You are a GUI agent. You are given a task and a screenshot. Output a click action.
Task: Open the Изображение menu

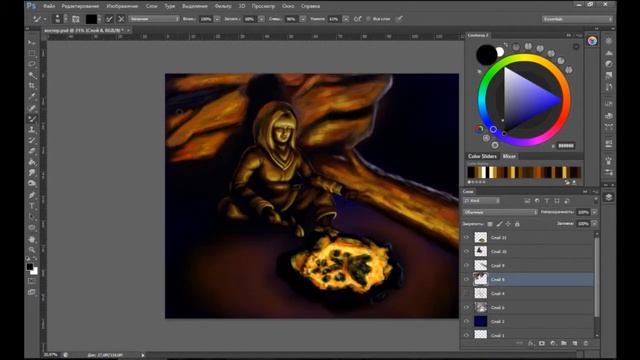tap(122, 6)
